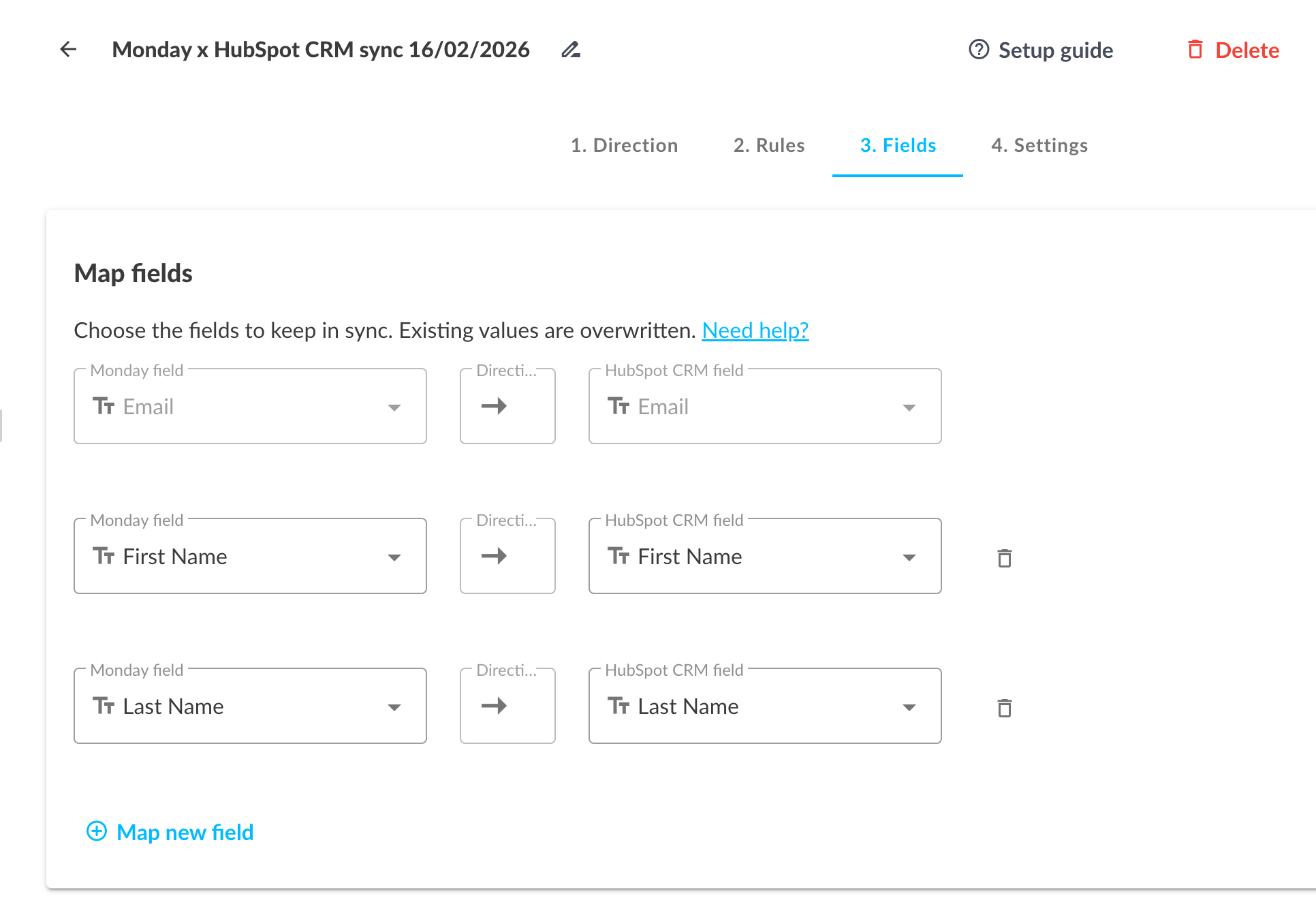Viewport: 1316px width, 902px height.
Task: Go back using the back arrow
Action: pyautogui.click(x=67, y=49)
